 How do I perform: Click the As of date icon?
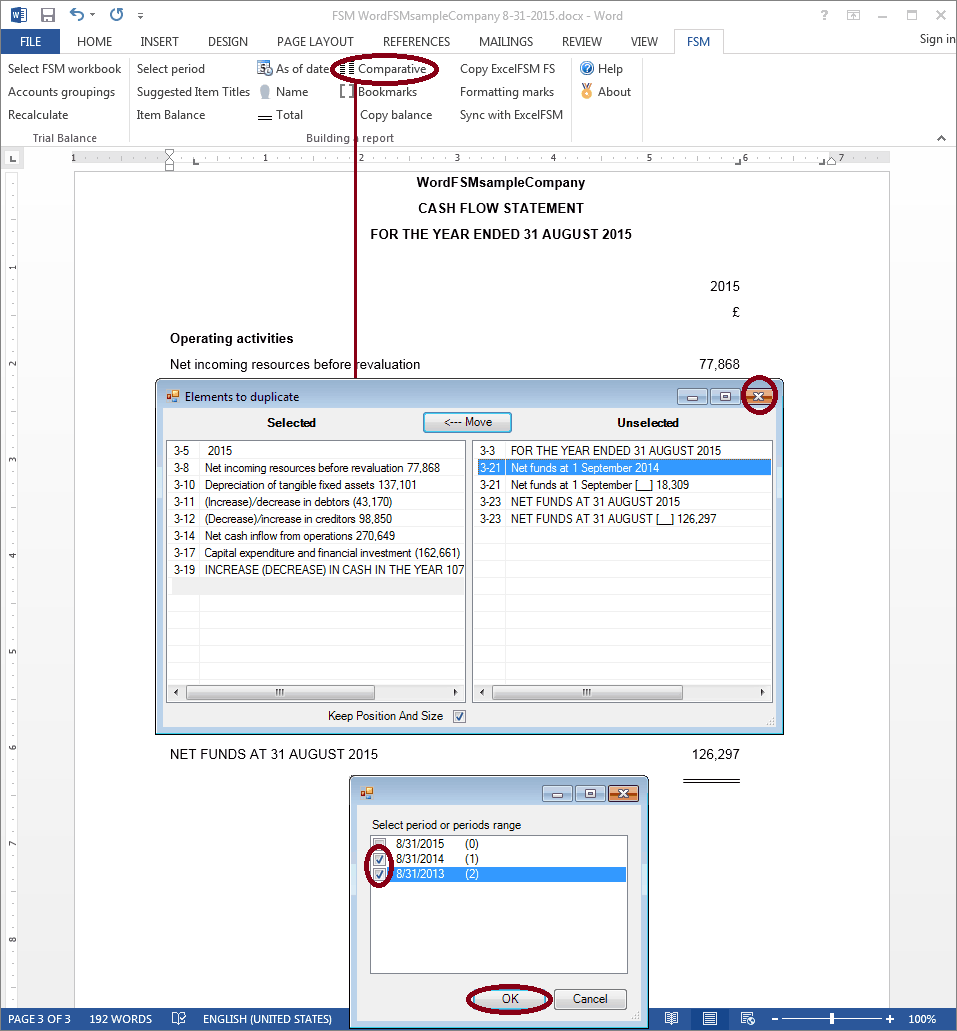265,68
